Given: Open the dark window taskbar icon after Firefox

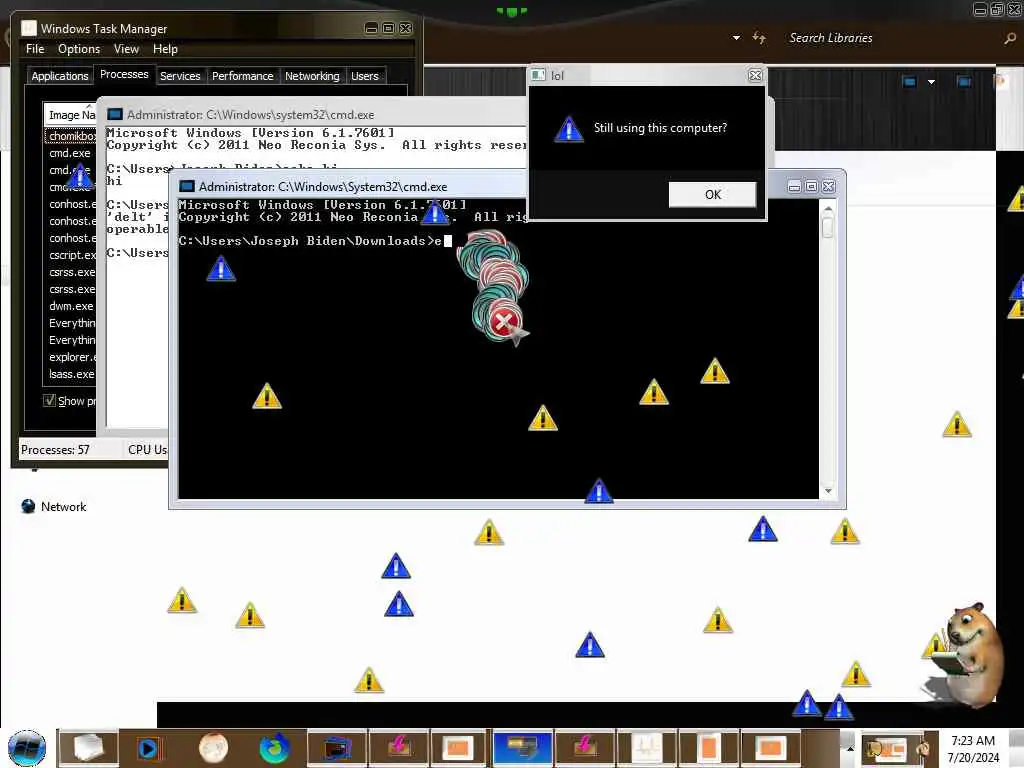Looking at the screenshot, I should click(336, 748).
